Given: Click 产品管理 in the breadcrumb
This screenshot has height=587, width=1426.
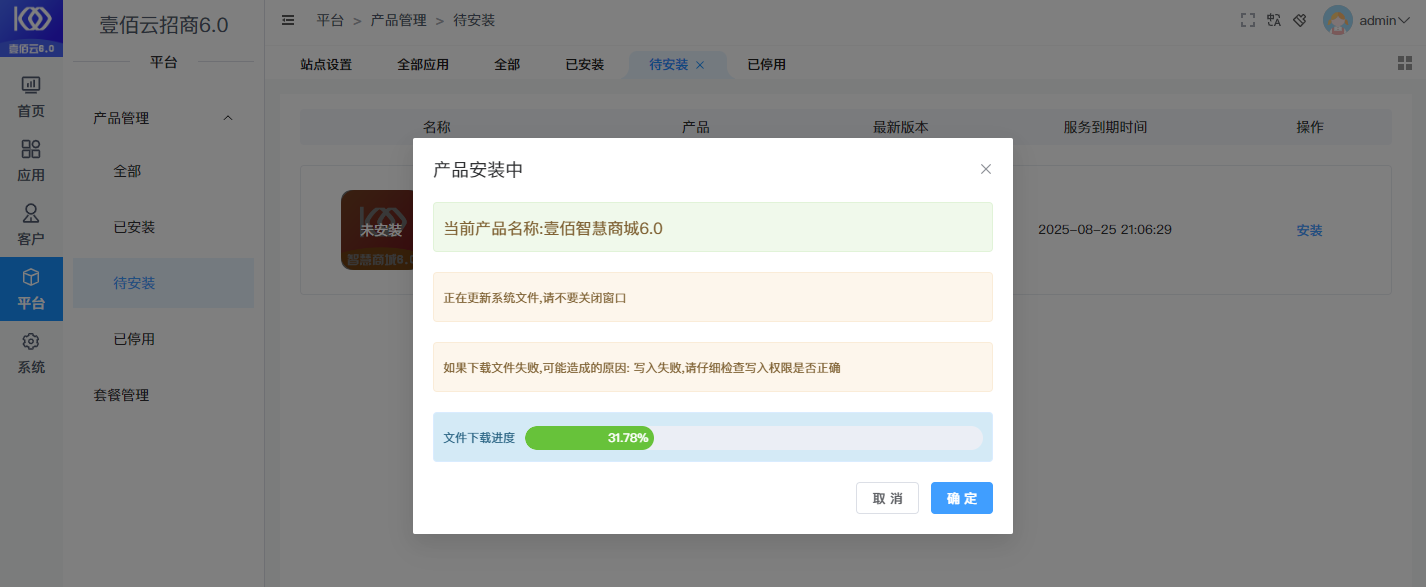Looking at the screenshot, I should (399, 20).
